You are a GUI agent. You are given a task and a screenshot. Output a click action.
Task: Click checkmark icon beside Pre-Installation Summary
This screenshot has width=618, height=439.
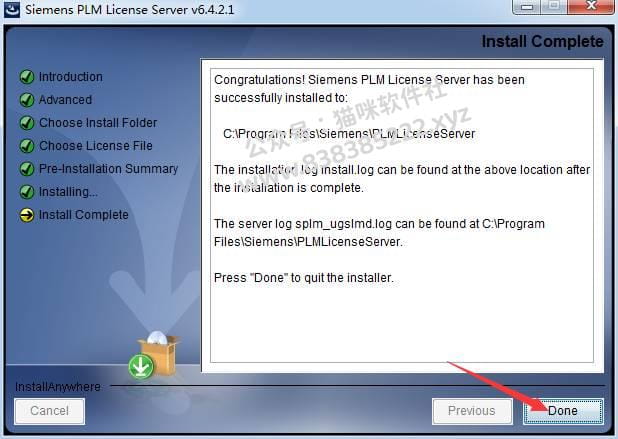click(27, 169)
